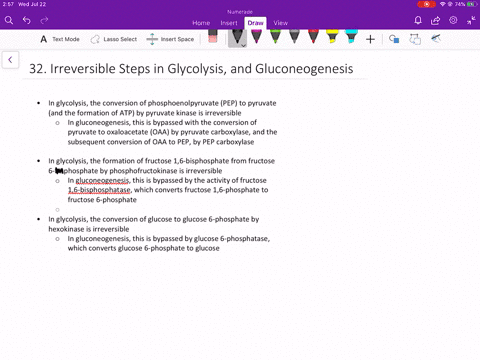This screenshot has width=480, height=360.
Task: Redo the last action
Action: coord(44,21)
